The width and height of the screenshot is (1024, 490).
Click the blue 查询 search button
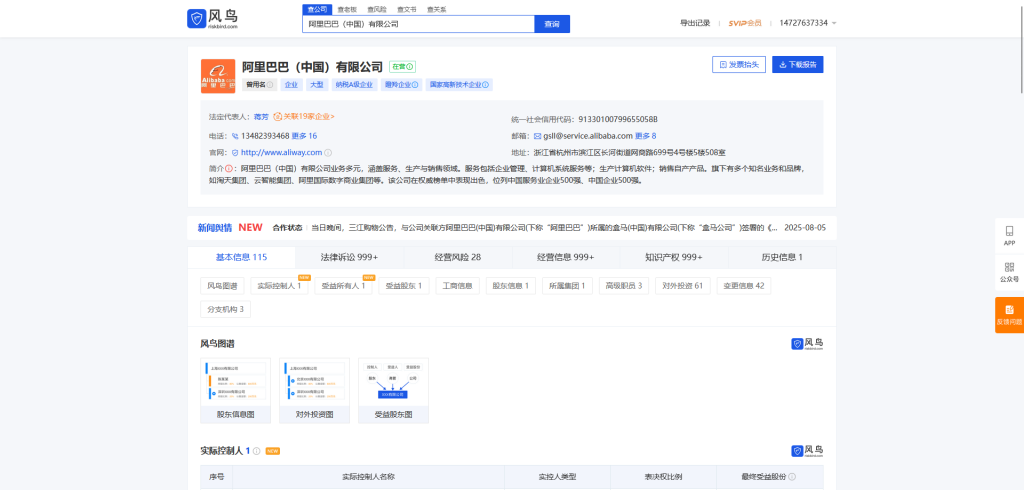[552, 24]
